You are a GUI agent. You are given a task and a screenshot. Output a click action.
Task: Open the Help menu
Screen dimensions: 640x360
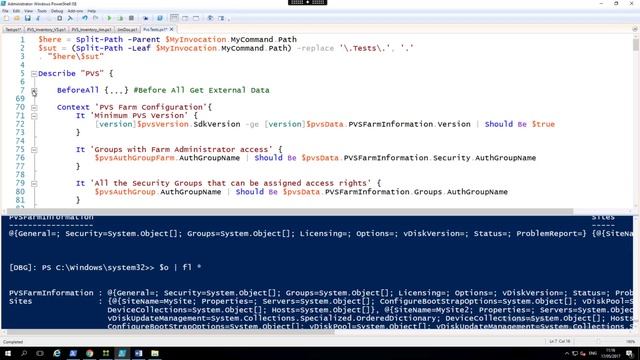92,11
